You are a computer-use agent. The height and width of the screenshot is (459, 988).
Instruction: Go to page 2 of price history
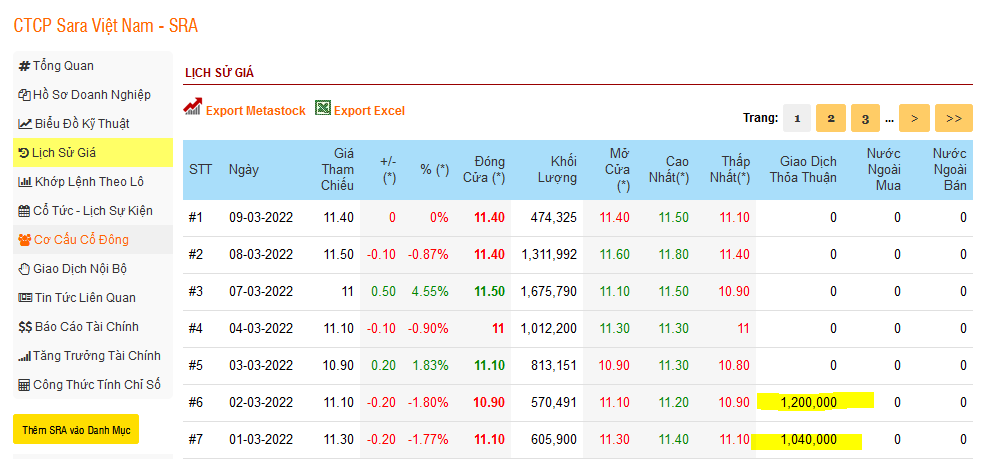830,119
